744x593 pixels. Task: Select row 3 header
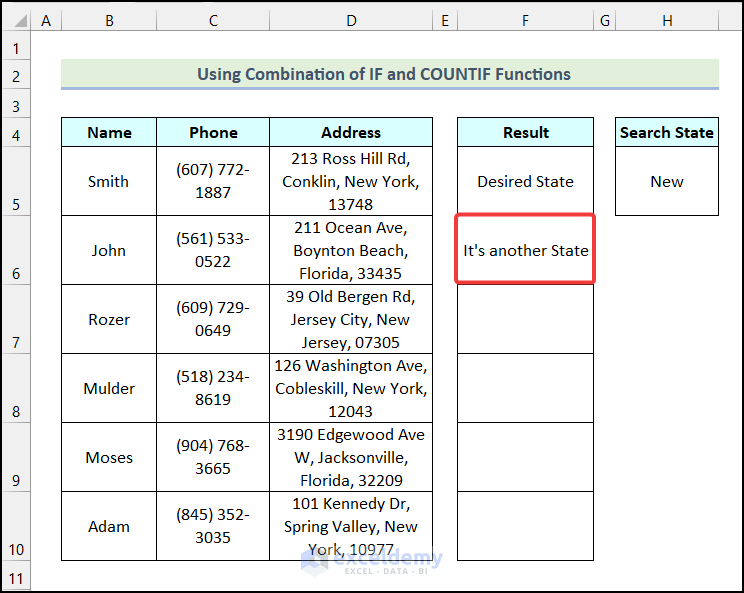pyautogui.click(x=16, y=103)
